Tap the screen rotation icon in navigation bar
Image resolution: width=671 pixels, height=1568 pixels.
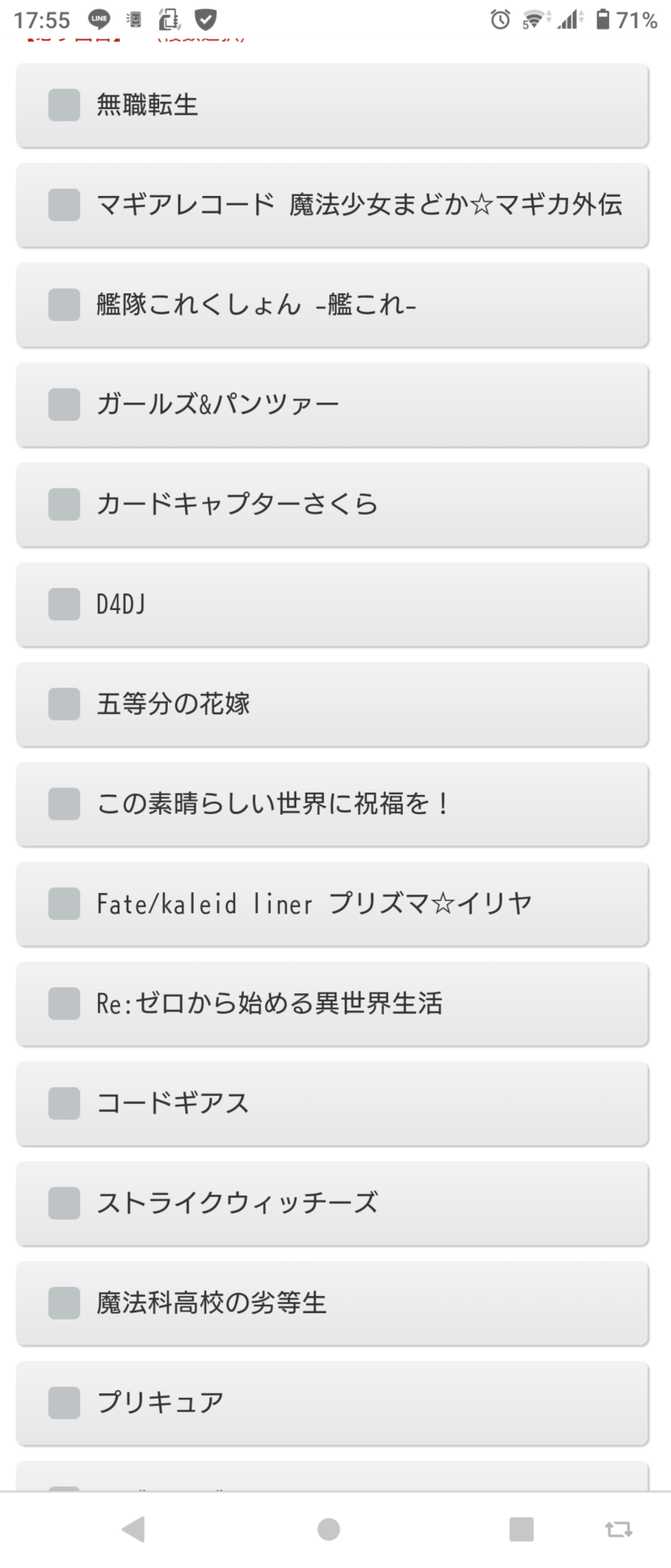(x=618, y=1529)
